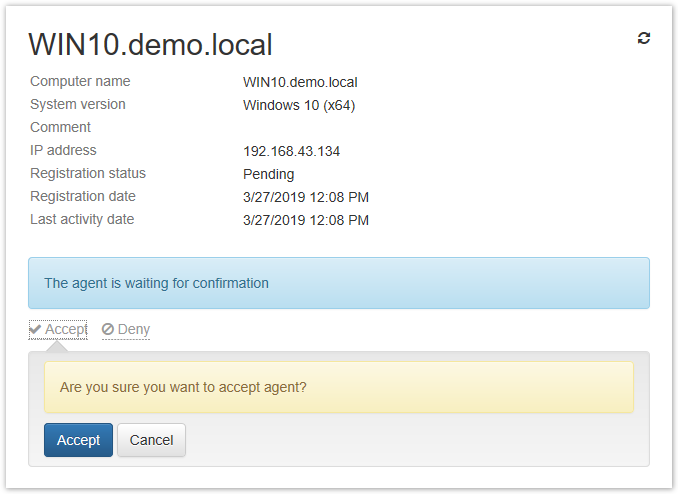Image resolution: width=678 pixels, height=494 pixels.
Task: Click the System version value Windows 10 (x64)
Action: pyautogui.click(x=299, y=105)
